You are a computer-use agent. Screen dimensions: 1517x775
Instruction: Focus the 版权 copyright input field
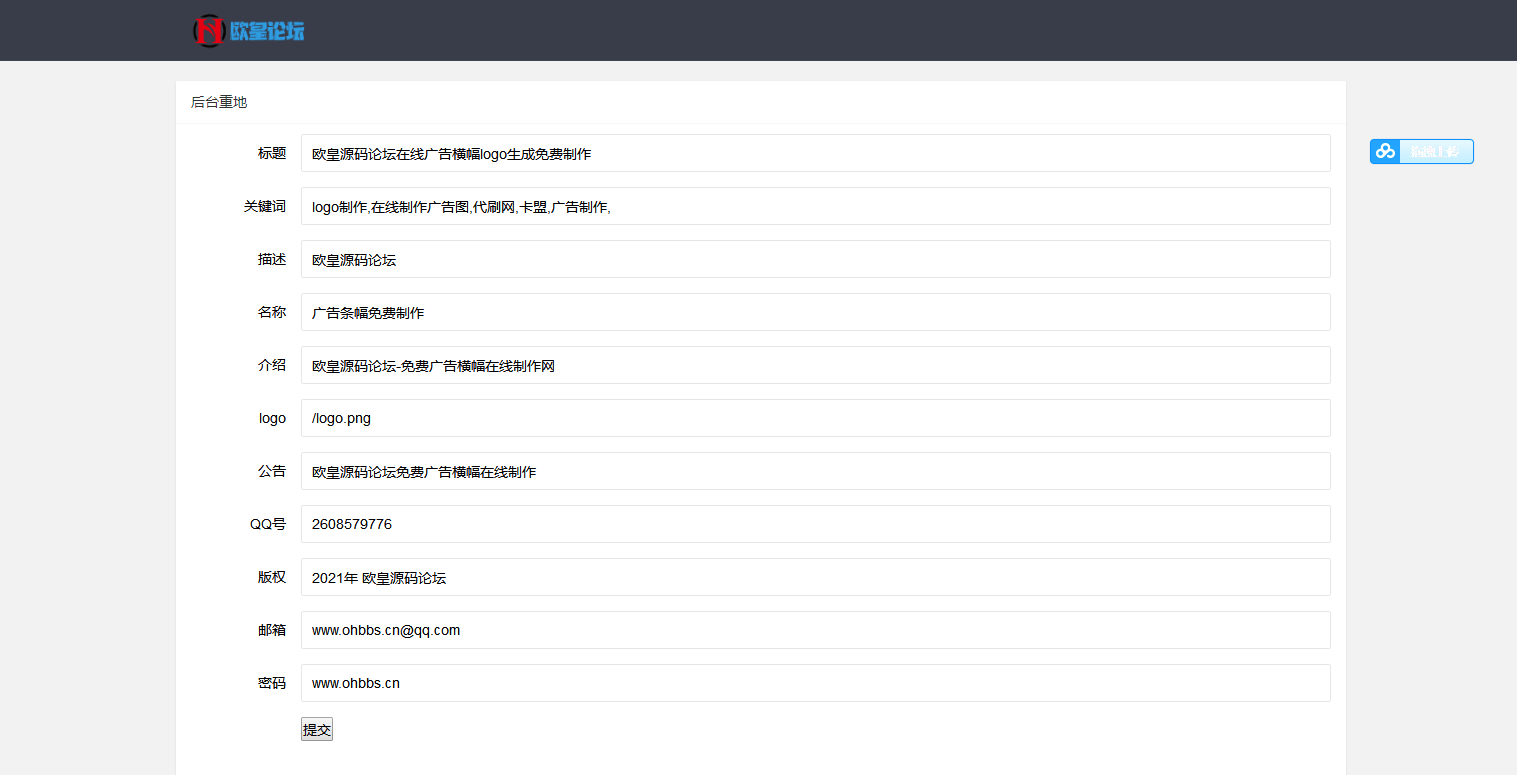815,578
